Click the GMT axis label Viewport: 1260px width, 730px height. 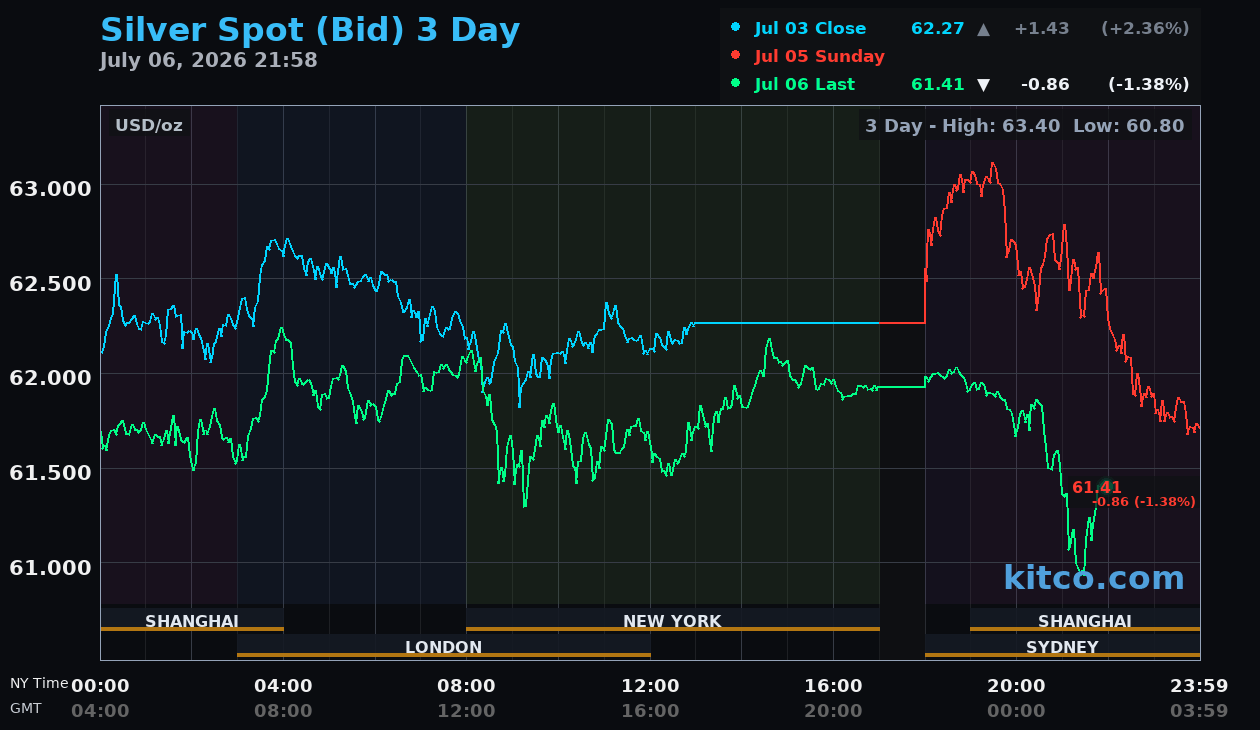coord(26,708)
